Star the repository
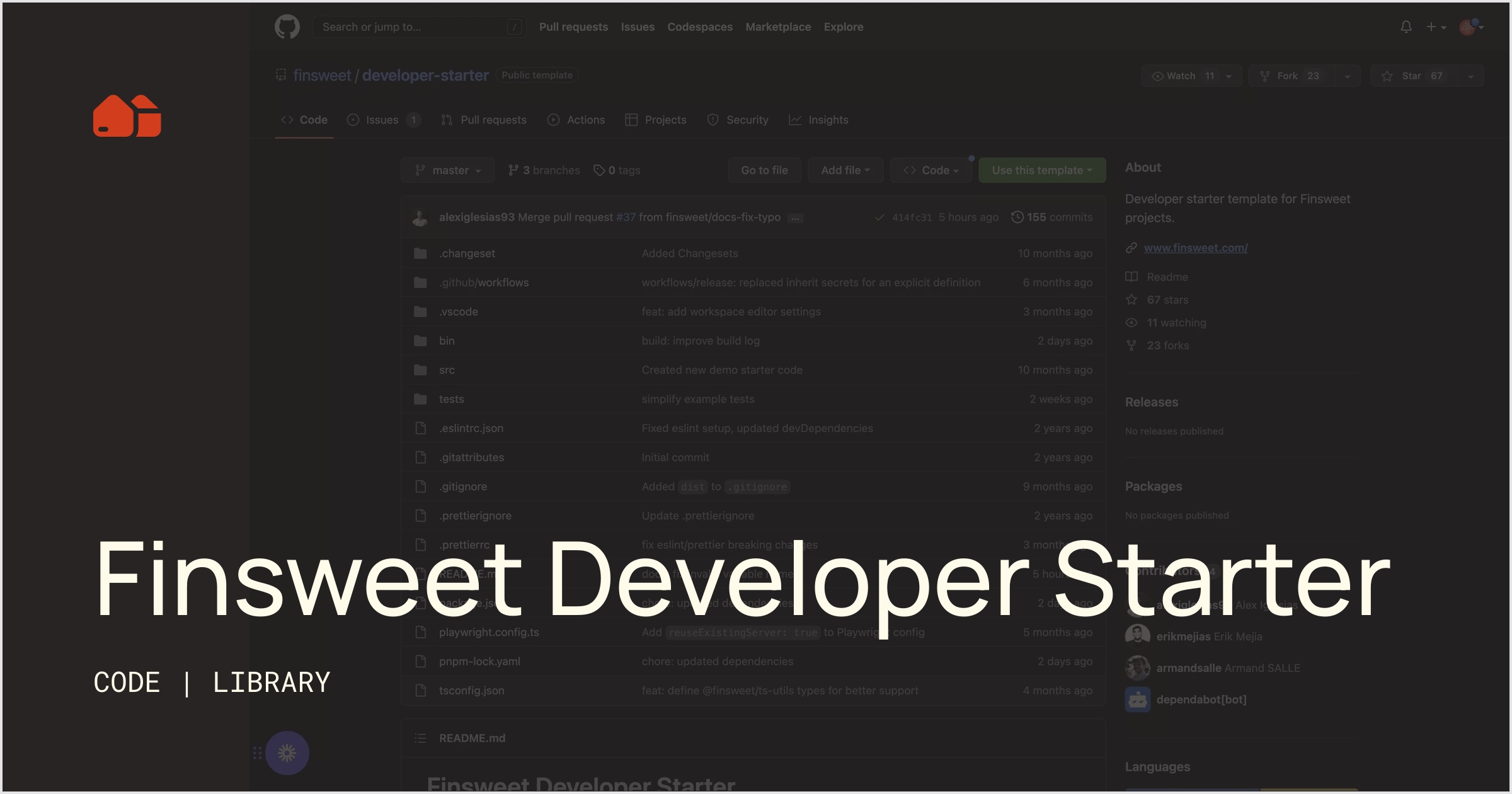Screen dimensions: 1512x794 (1414, 76)
